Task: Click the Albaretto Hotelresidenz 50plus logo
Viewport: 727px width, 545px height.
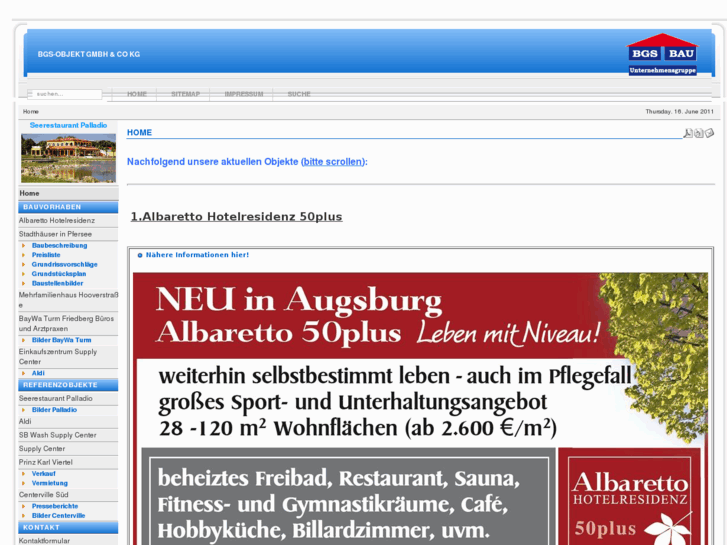Action: pos(630,496)
